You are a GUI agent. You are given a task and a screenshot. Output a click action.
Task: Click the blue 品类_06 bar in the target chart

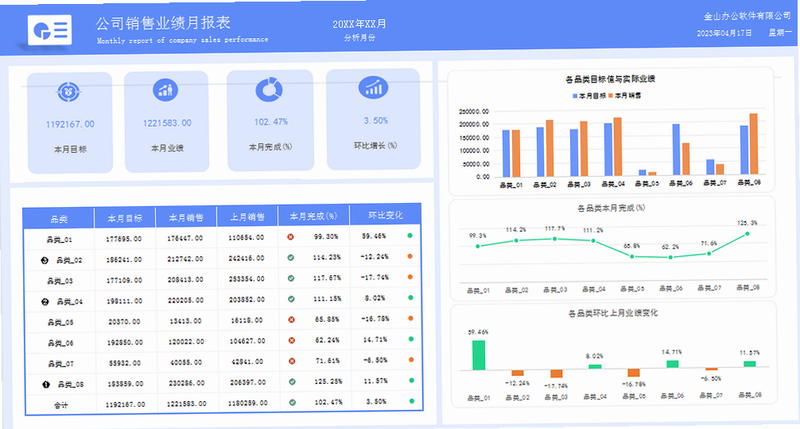coord(676,149)
